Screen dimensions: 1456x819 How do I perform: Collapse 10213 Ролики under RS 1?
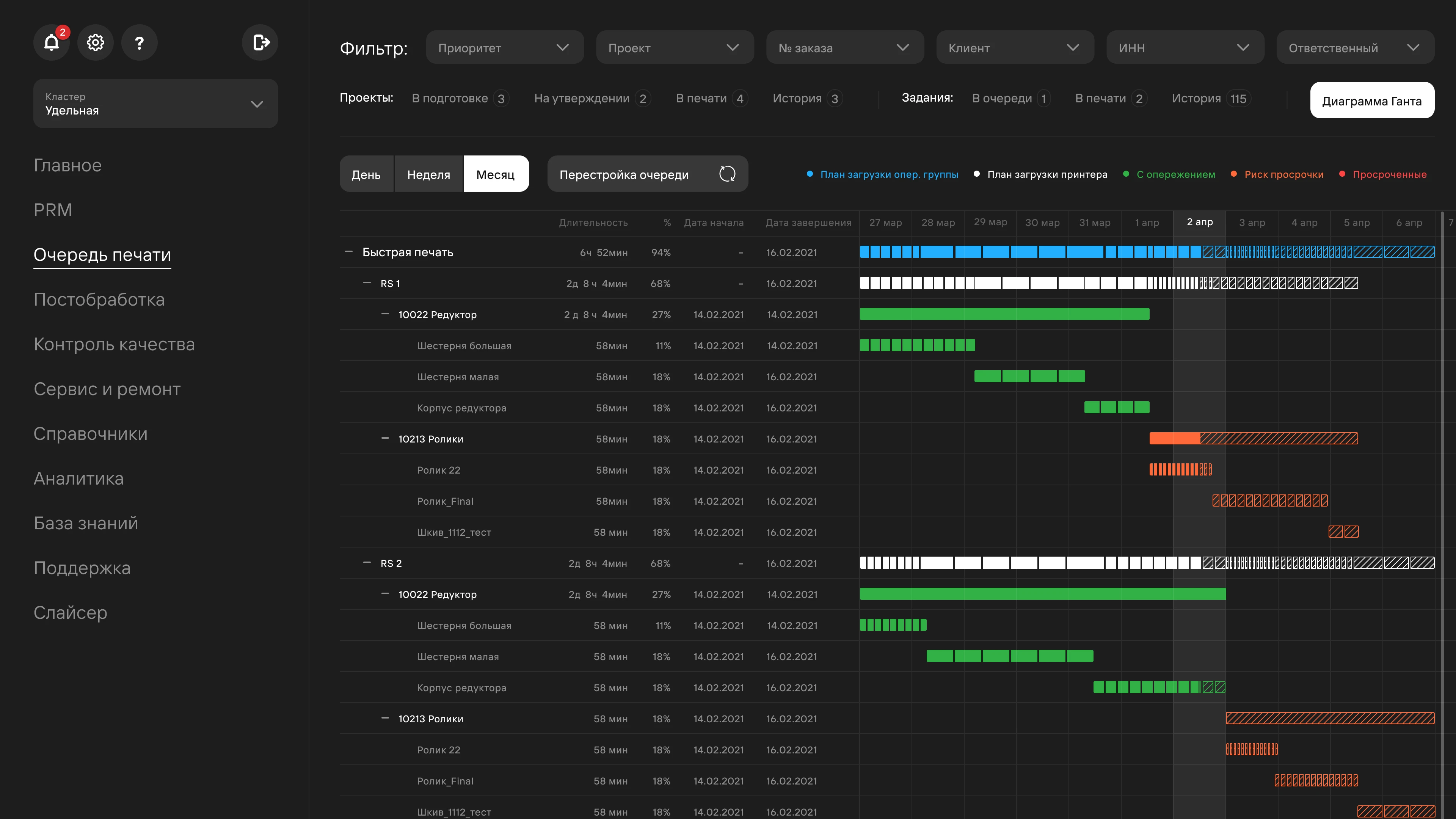[x=385, y=438]
